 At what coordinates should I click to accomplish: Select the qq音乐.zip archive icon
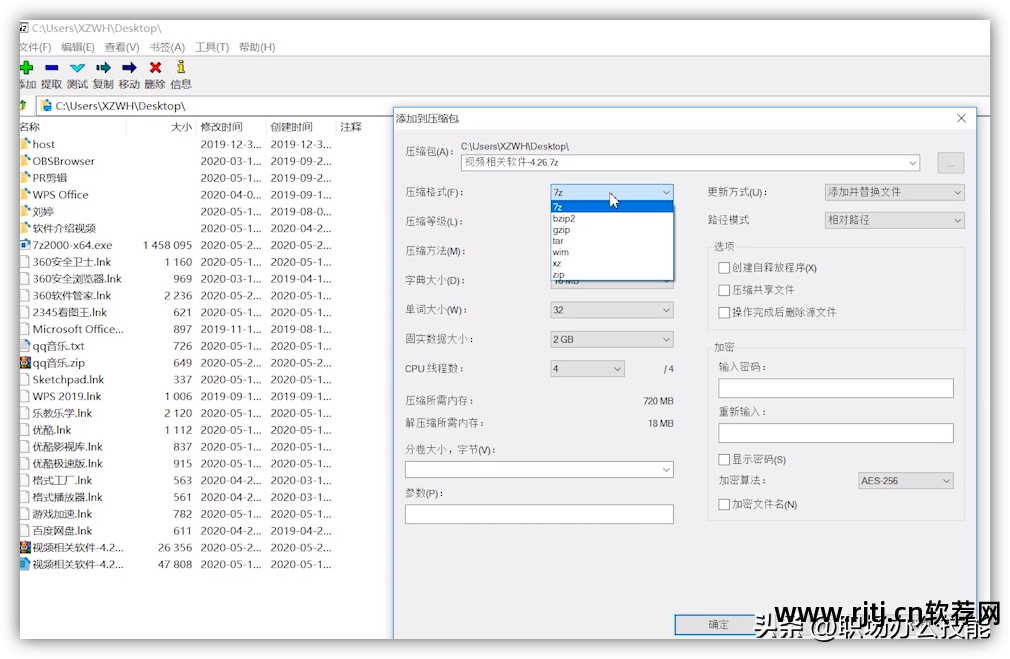[x=25, y=362]
